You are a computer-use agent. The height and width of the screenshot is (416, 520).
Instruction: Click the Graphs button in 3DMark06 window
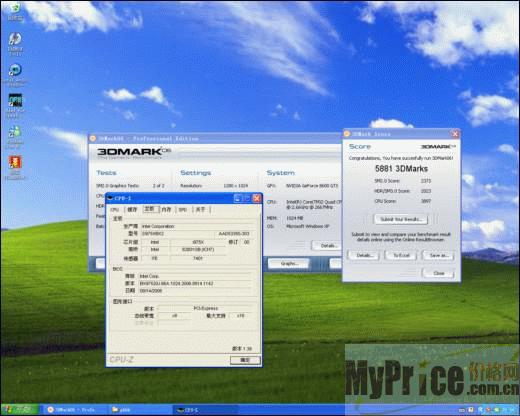pos(289,263)
